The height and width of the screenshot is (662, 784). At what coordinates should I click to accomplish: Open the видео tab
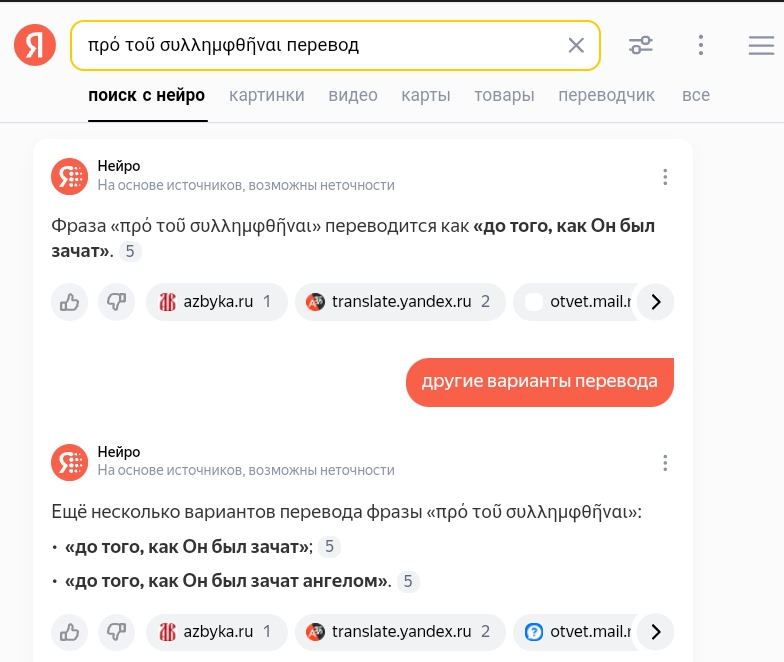pos(353,96)
